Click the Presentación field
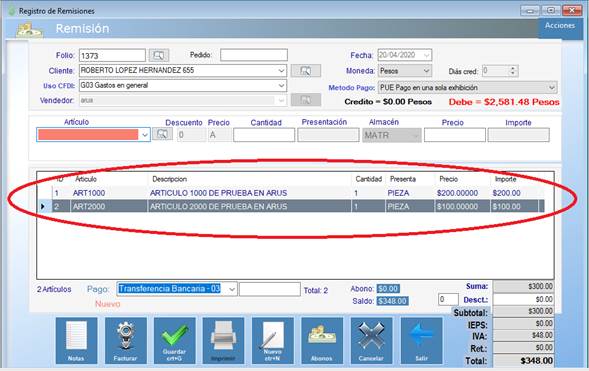589x371 pixels. point(328,135)
